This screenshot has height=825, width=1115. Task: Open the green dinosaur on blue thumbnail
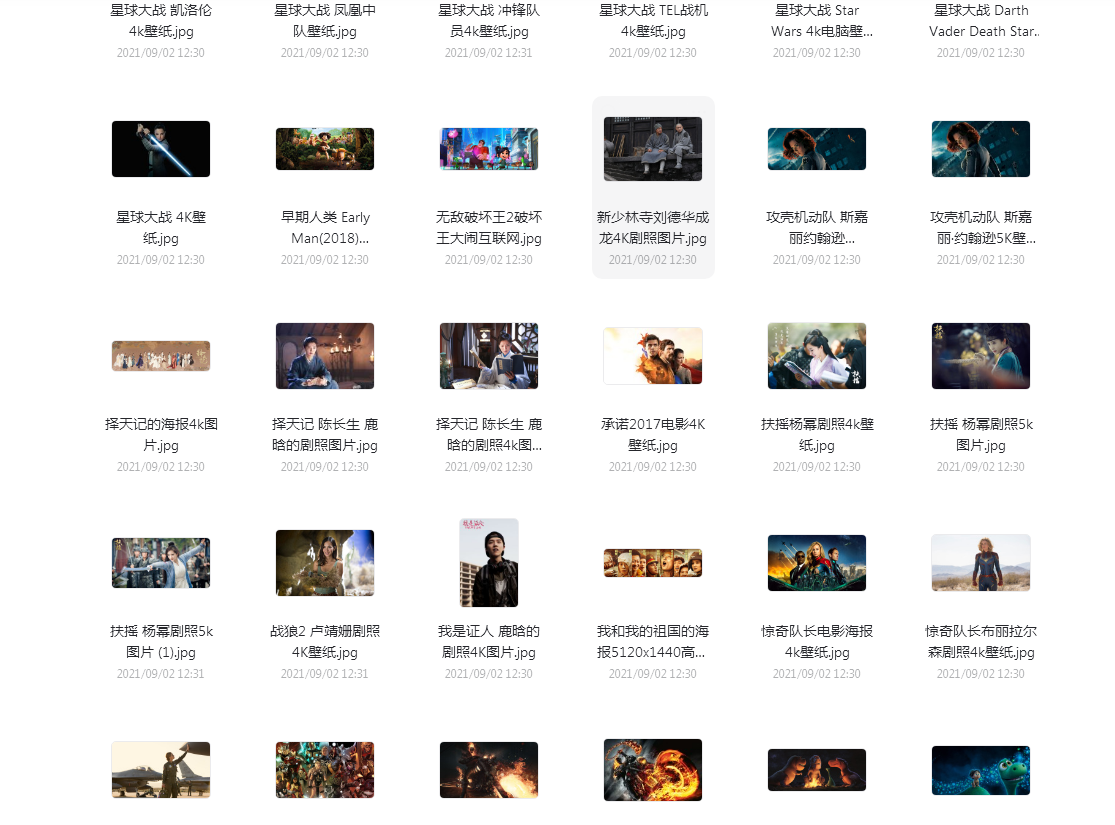click(x=981, y=770)
